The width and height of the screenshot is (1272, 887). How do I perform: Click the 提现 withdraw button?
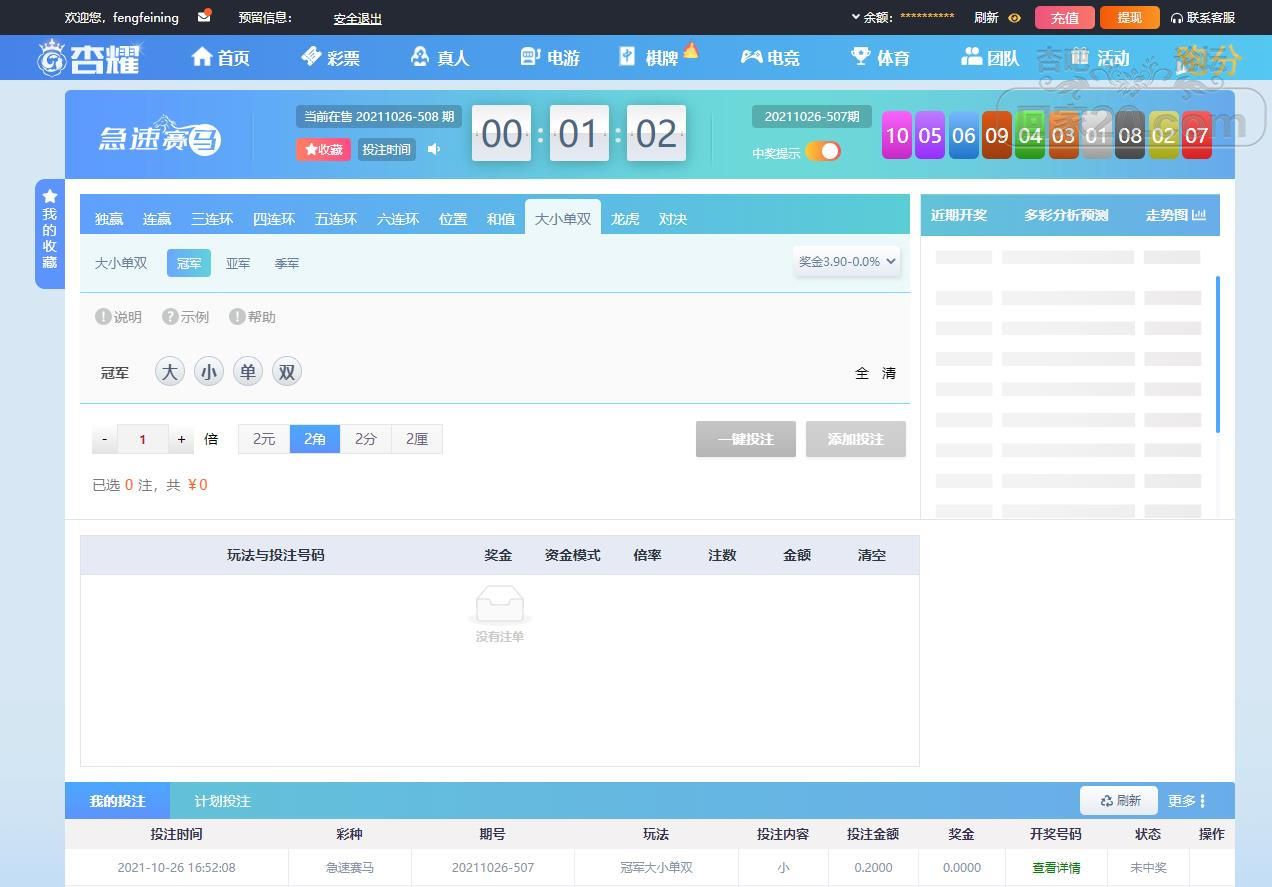coord(1130,18)
